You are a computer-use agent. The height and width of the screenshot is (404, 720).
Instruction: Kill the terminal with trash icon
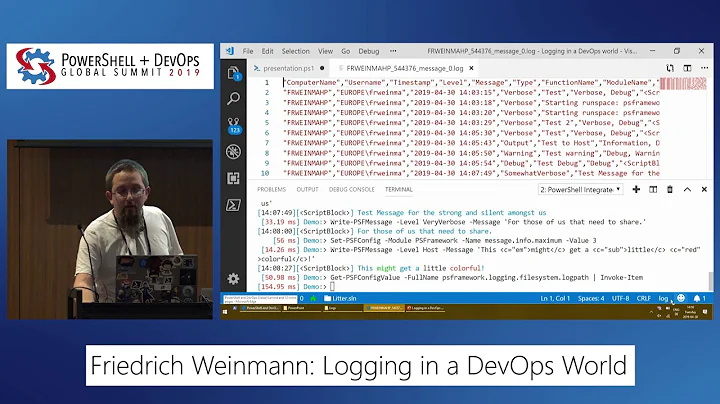pos(670,189)
